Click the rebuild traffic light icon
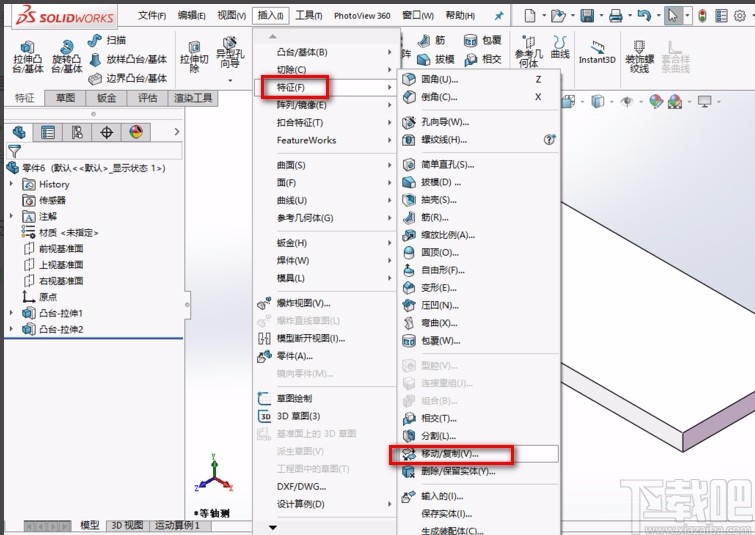This screenshot has height=535, width=755. tap(703, 16)
